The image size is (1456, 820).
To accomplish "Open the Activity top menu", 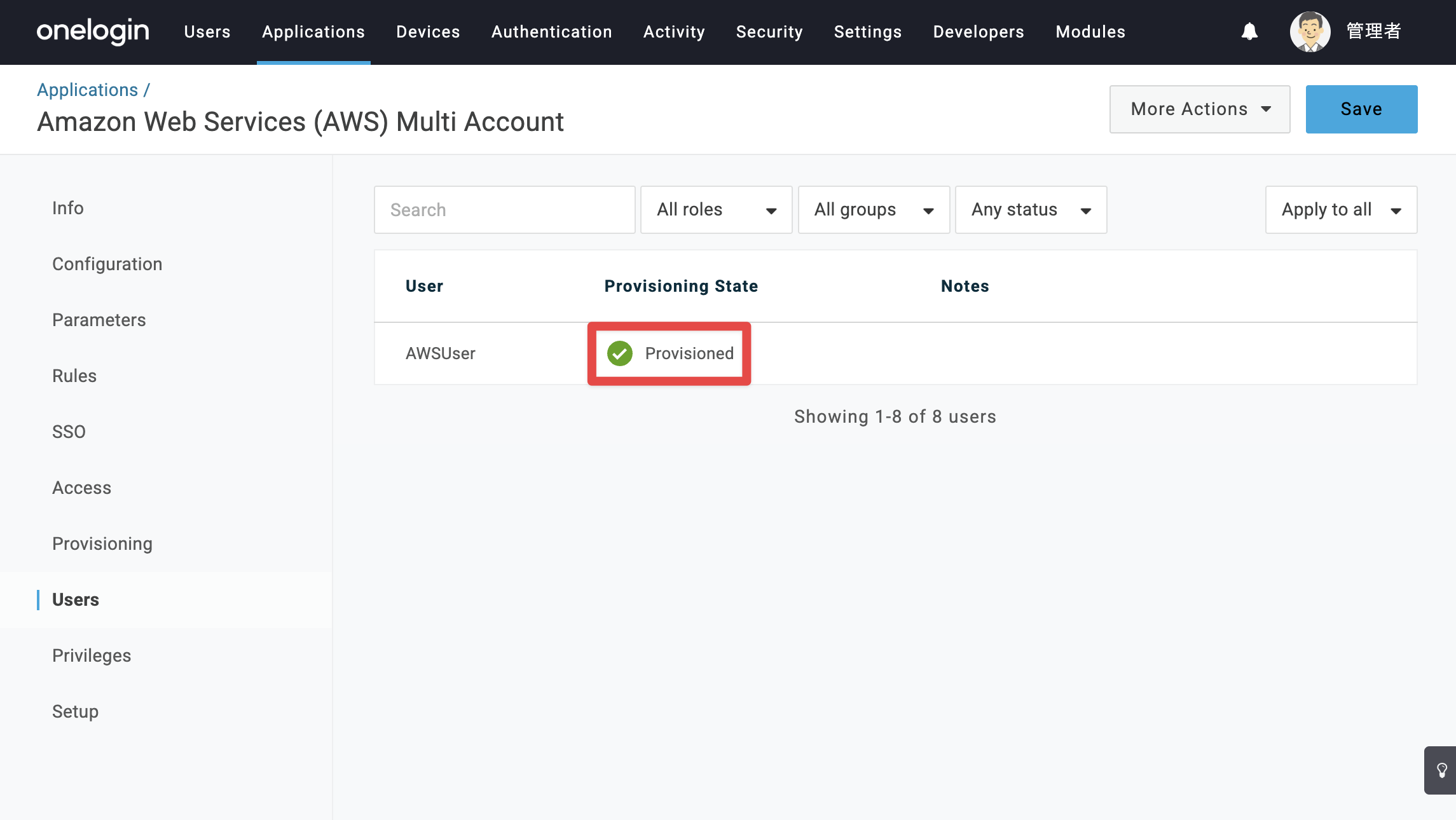I will (x=674, y=32).
